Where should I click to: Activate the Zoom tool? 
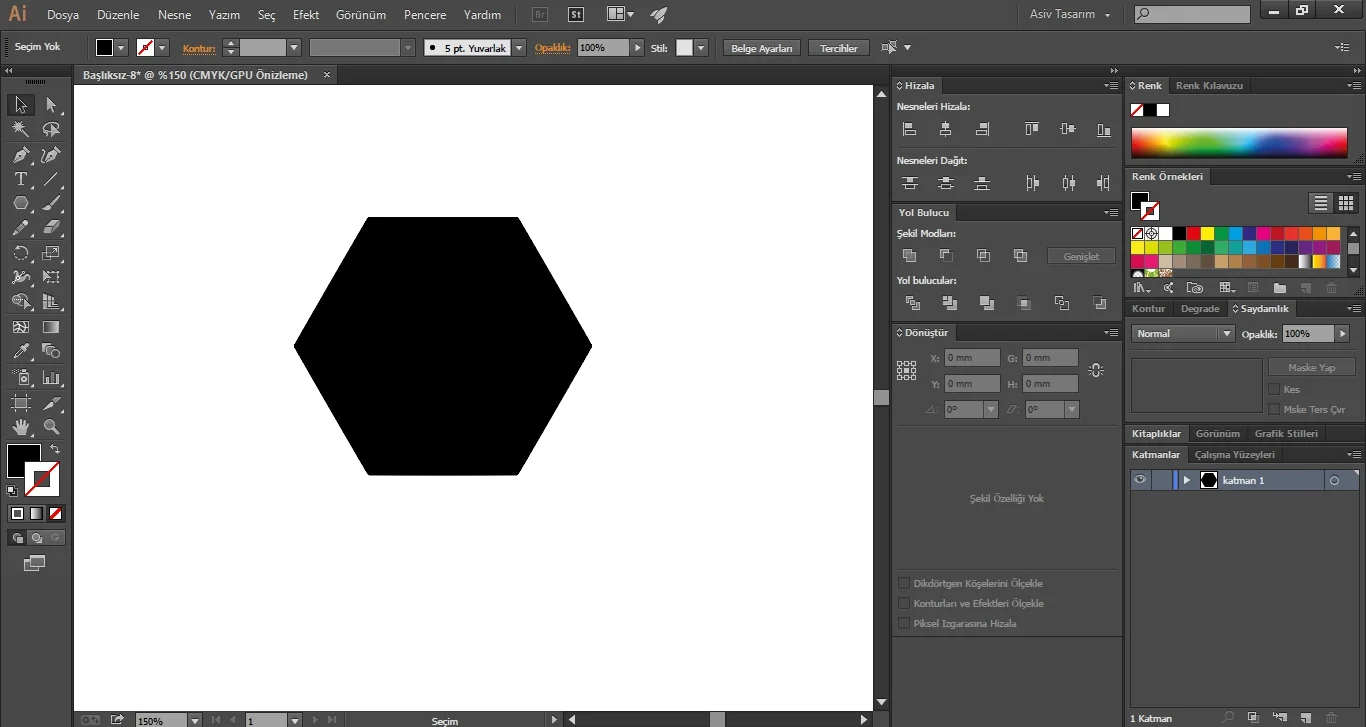(51, 427)
